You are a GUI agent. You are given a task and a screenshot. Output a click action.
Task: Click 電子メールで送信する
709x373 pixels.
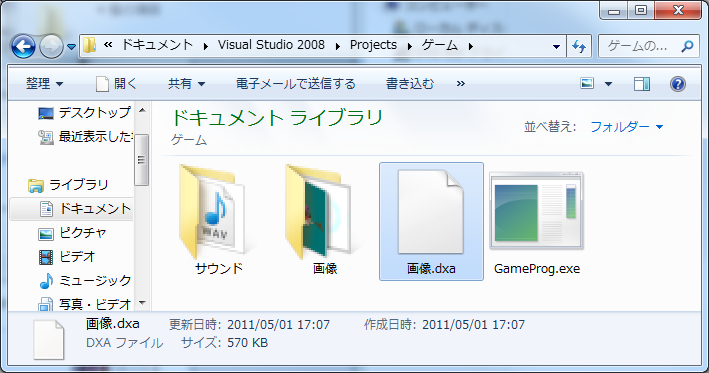296,84
